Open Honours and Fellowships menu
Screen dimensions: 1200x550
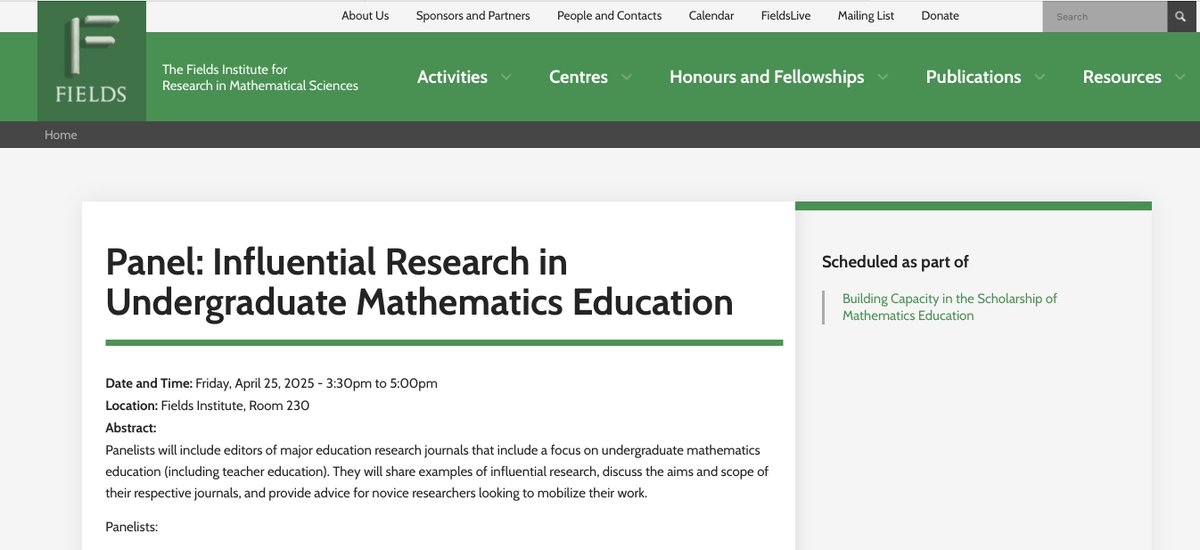coord(767,77)
